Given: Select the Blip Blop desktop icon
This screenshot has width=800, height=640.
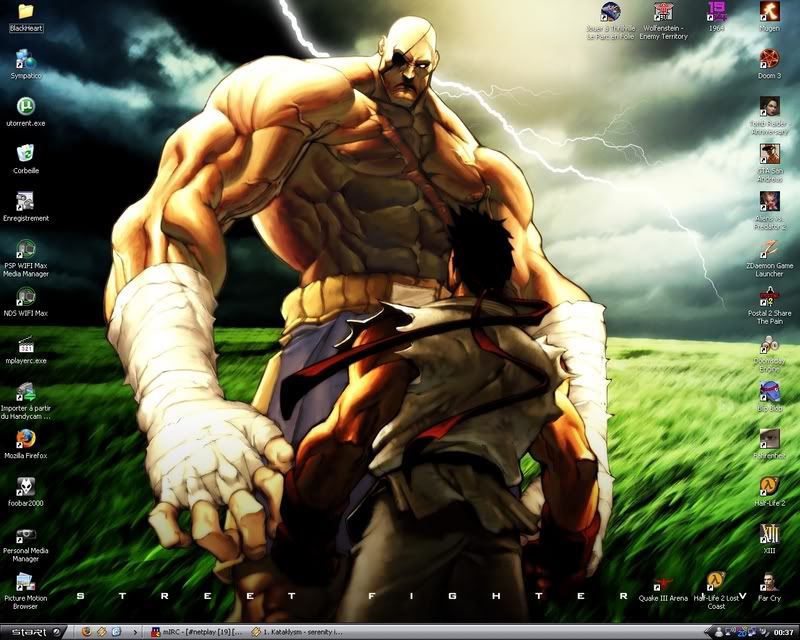Looking at the screenshot, I should coord(769,397).
